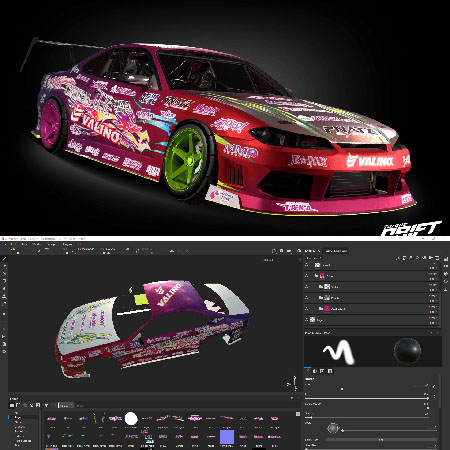Open the Plugins menu
This screenshot has width=450, height=450.
(67, 244)
